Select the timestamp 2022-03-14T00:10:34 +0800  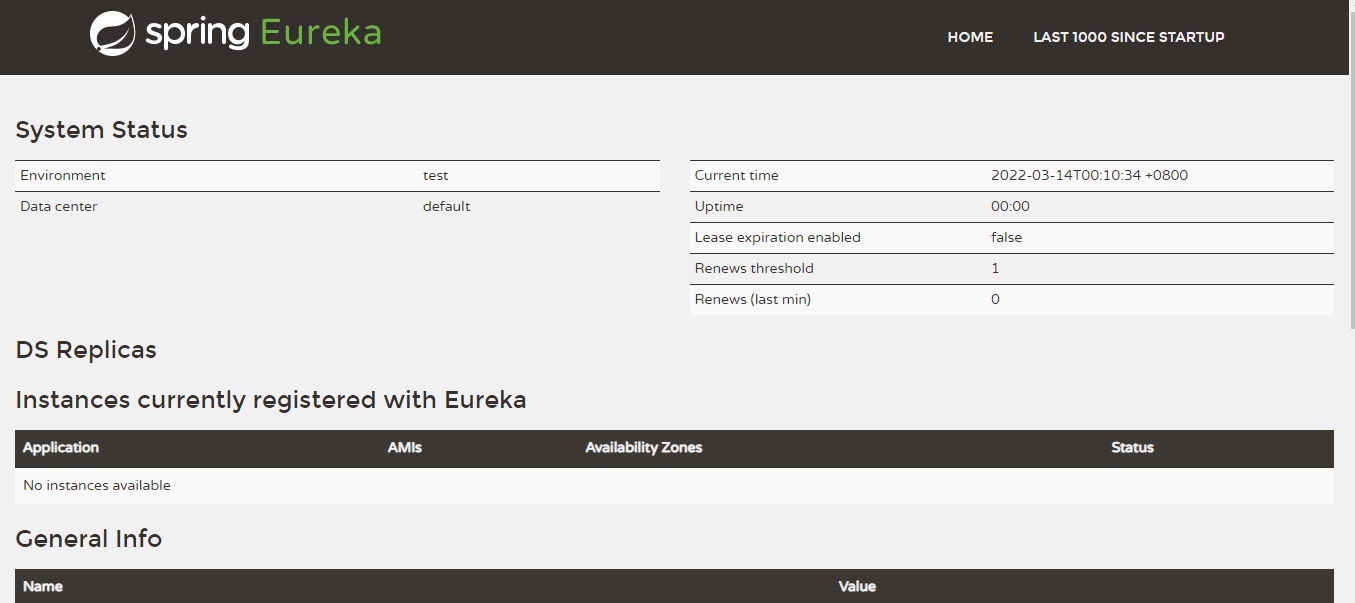coord(1089,175)
